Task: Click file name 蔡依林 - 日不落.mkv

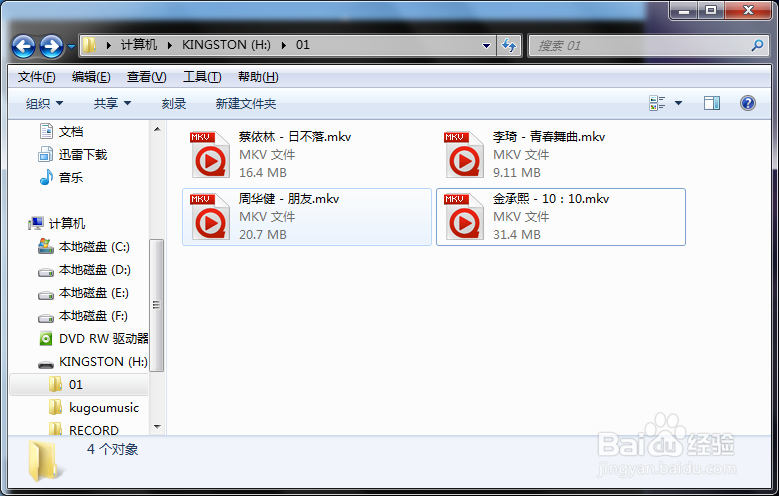Action: [295, 137]
